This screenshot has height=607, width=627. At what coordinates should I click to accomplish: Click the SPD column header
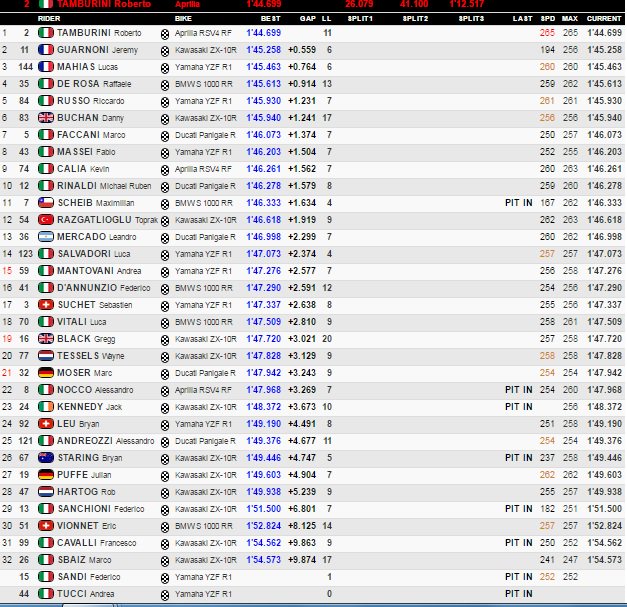[x=548, y=18]
